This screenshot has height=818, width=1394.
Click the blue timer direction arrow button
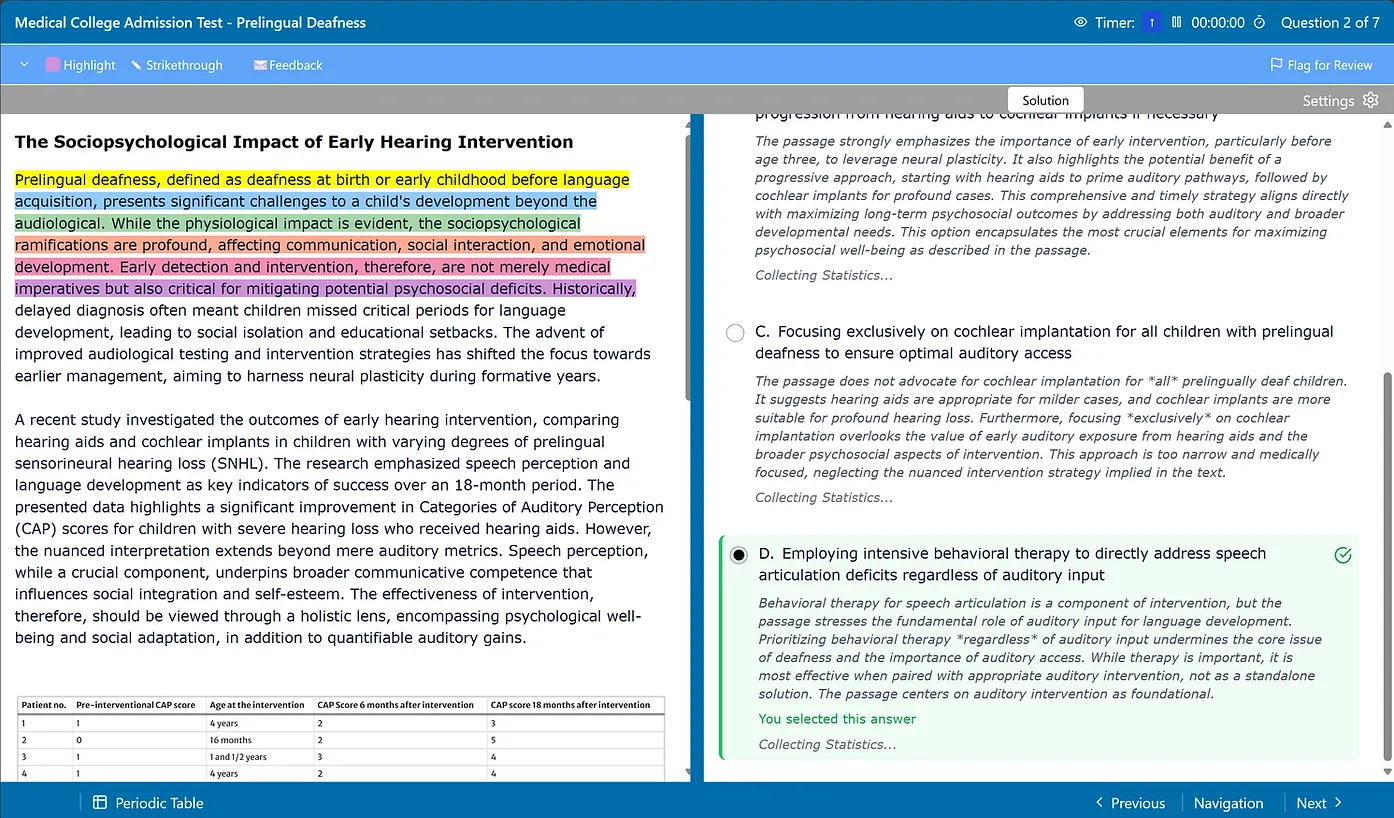[x=1151, y=22]
